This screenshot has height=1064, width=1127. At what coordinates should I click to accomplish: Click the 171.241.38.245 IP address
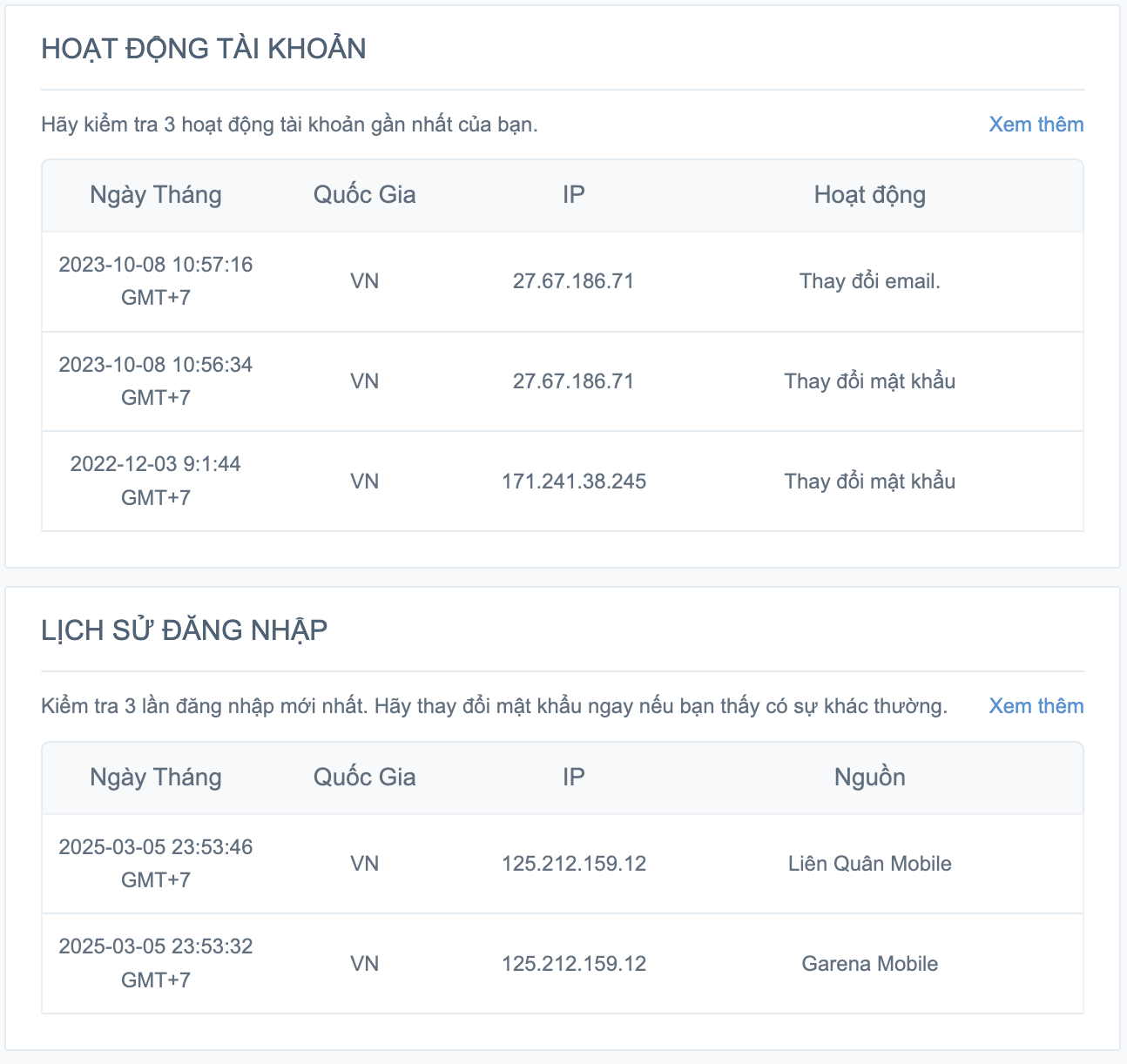(573, 481)
